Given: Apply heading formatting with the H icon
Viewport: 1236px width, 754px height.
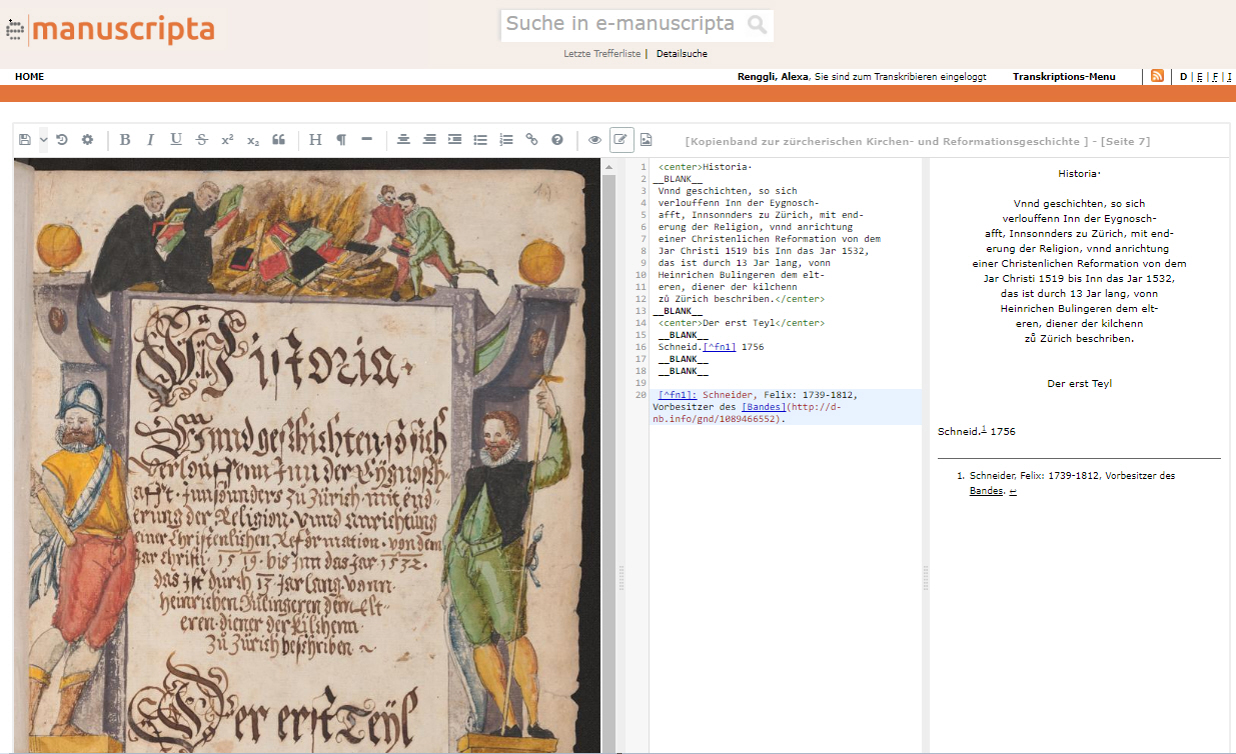Looking at the screenshot, I should (315, 139).
